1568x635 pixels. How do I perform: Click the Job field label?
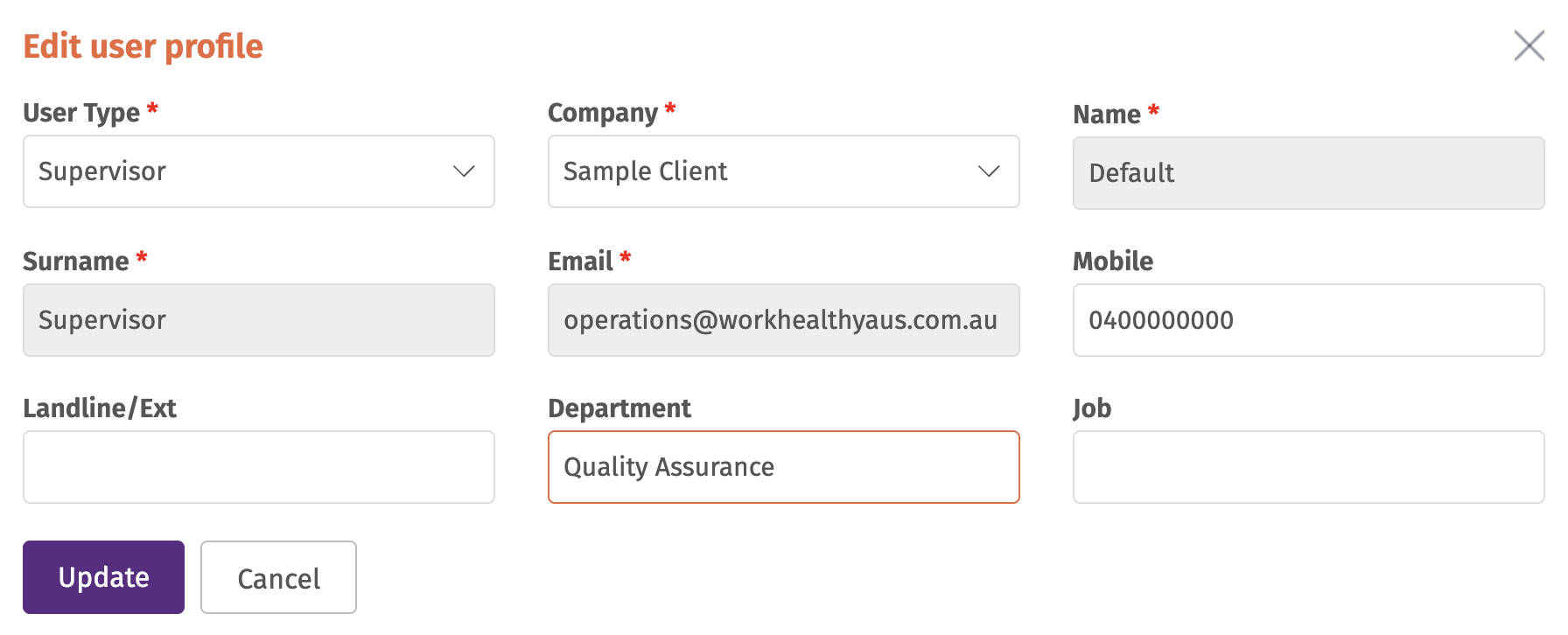(1092, 408)
